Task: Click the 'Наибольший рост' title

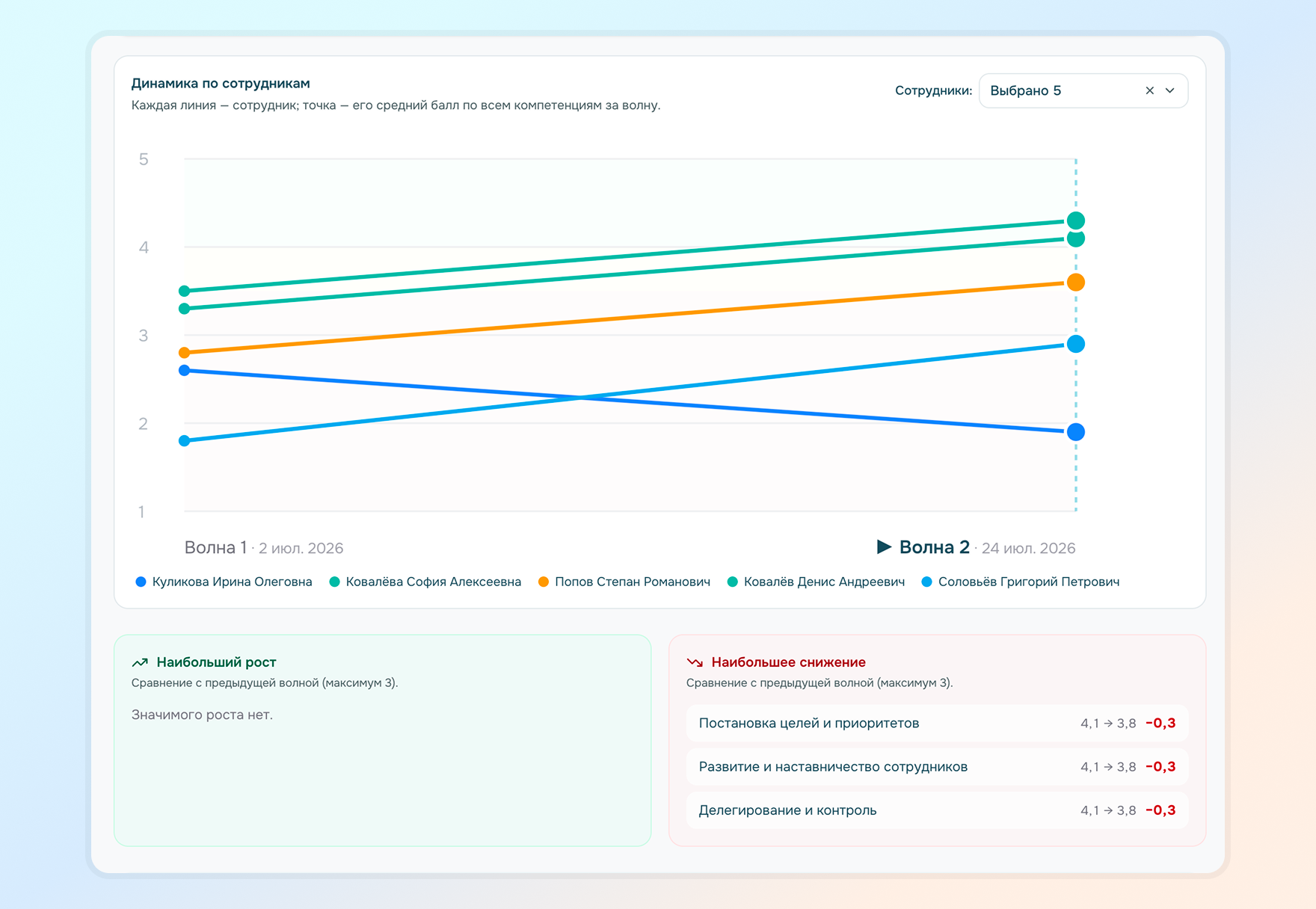Action: (x=216, y=662)
